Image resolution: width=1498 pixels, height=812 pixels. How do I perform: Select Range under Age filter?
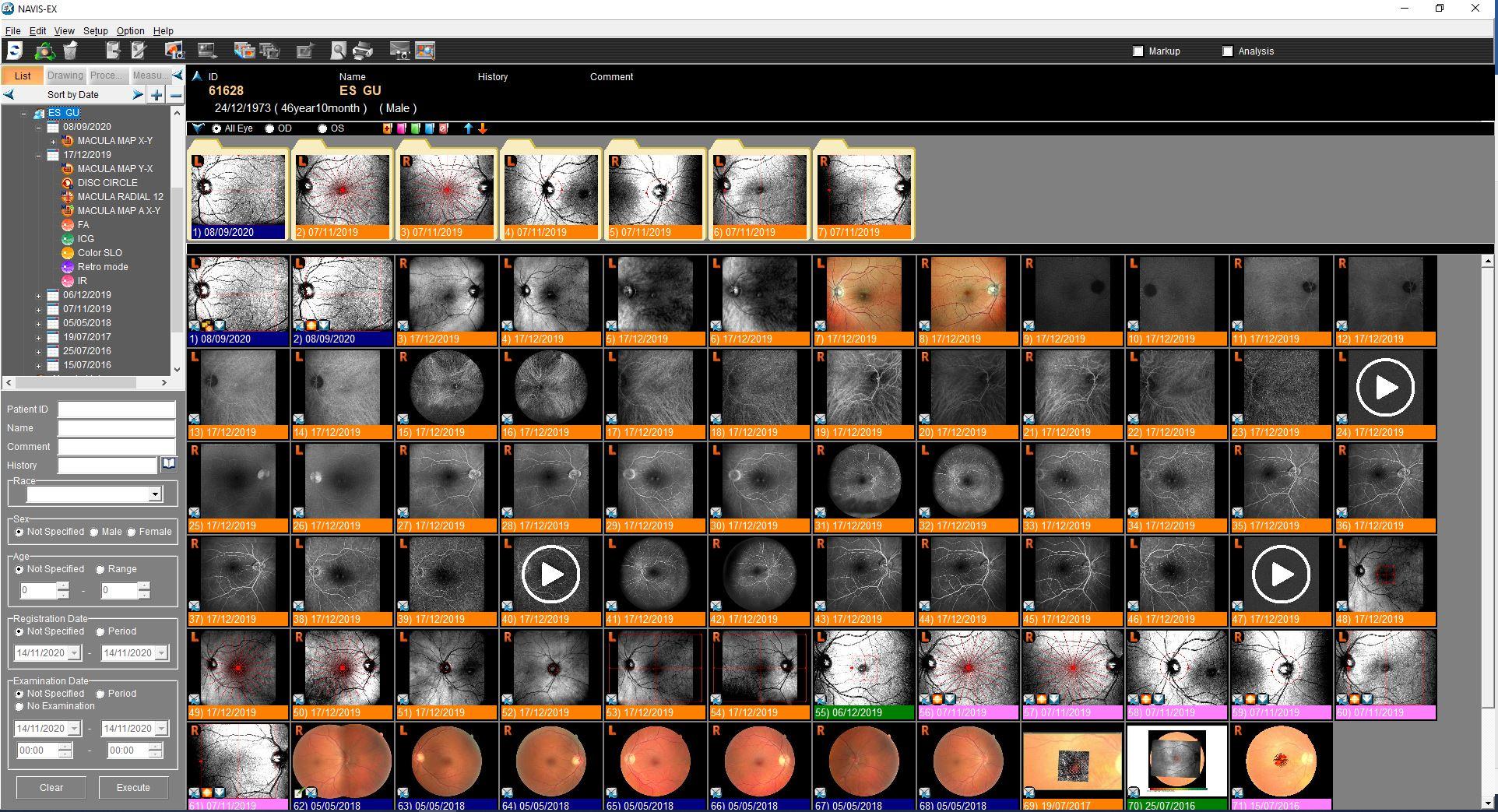coord(100,570)
